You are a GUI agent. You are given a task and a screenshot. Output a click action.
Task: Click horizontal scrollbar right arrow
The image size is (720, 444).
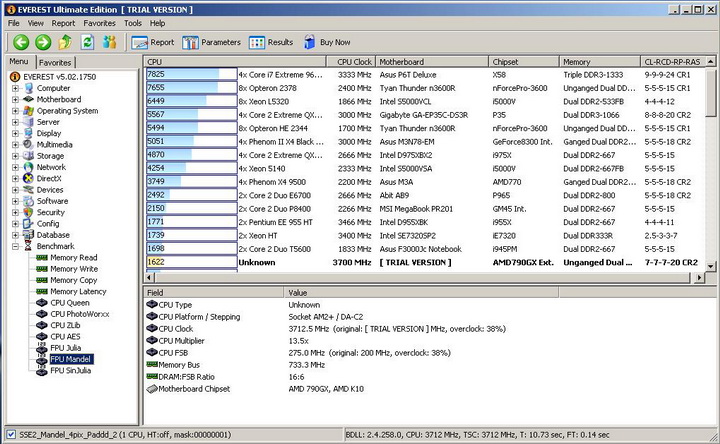[699, 277]
